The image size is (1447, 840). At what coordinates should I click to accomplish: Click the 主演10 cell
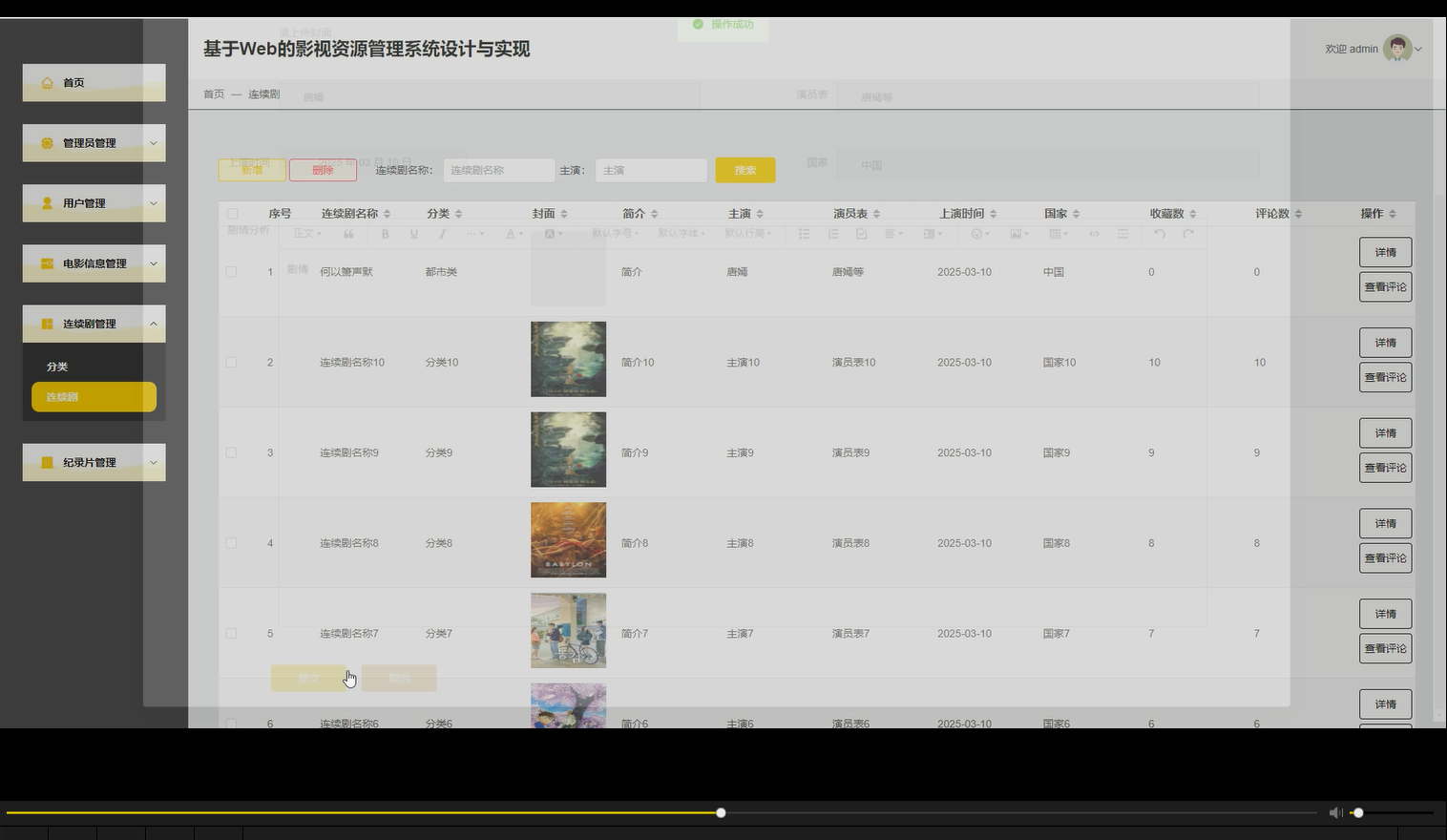[x=743, y=363]
